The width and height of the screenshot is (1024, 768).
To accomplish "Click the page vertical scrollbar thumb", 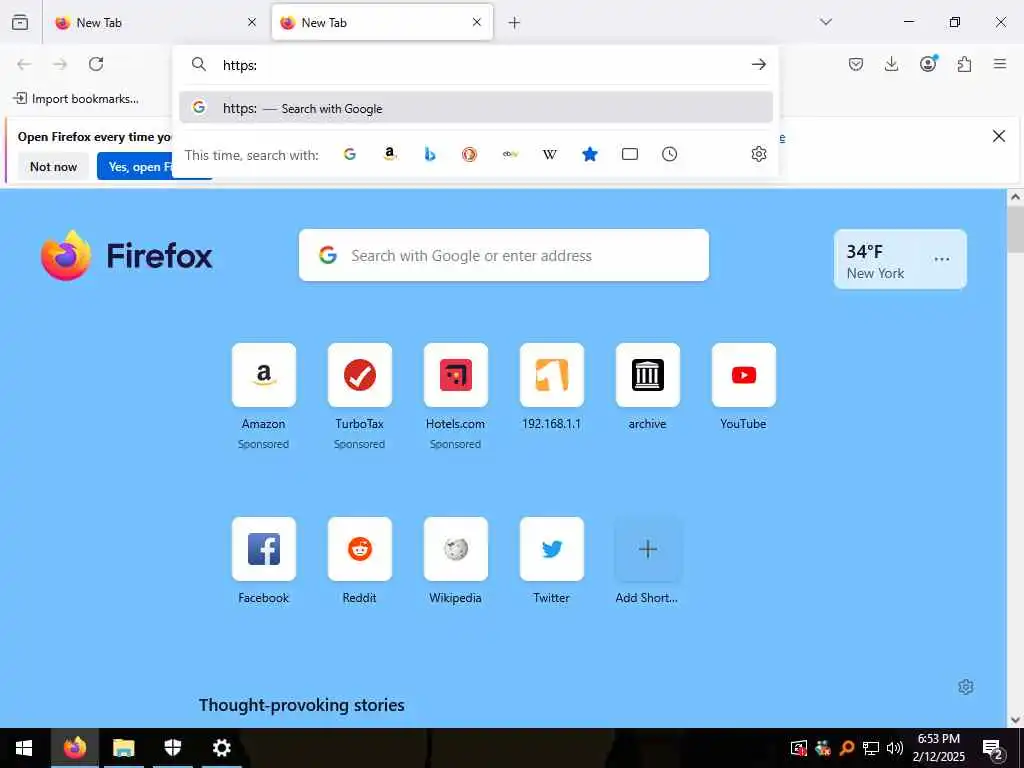I will tap(1015, 229).
